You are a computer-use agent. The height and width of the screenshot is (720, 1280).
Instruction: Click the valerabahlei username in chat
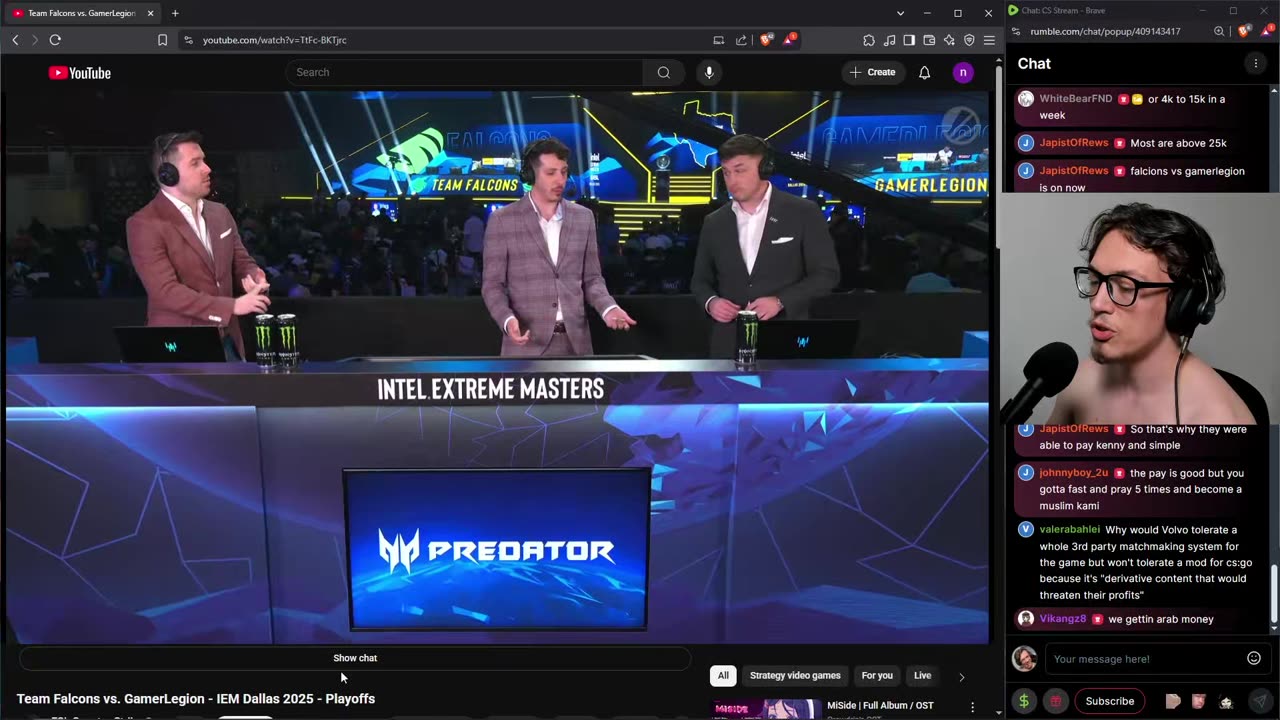pyautogui.click(x=1070, y=529)
